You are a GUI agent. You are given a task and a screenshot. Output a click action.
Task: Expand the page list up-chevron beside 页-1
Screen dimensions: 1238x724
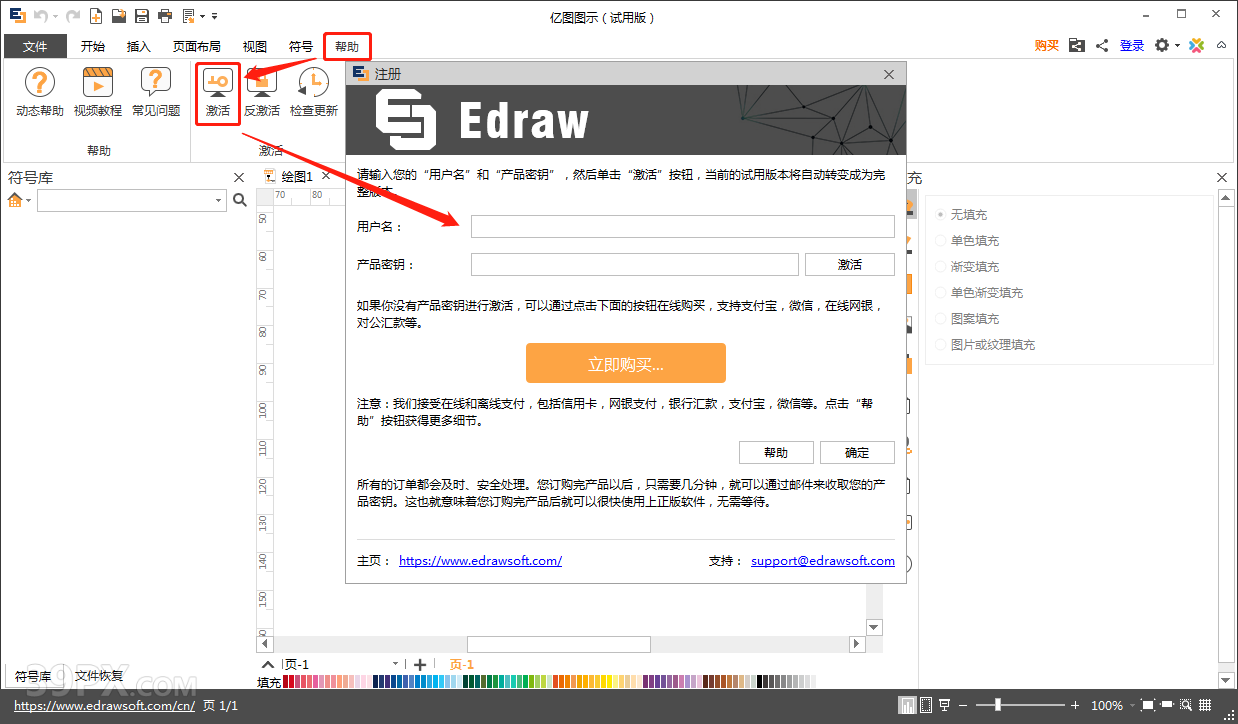point(267,664)
